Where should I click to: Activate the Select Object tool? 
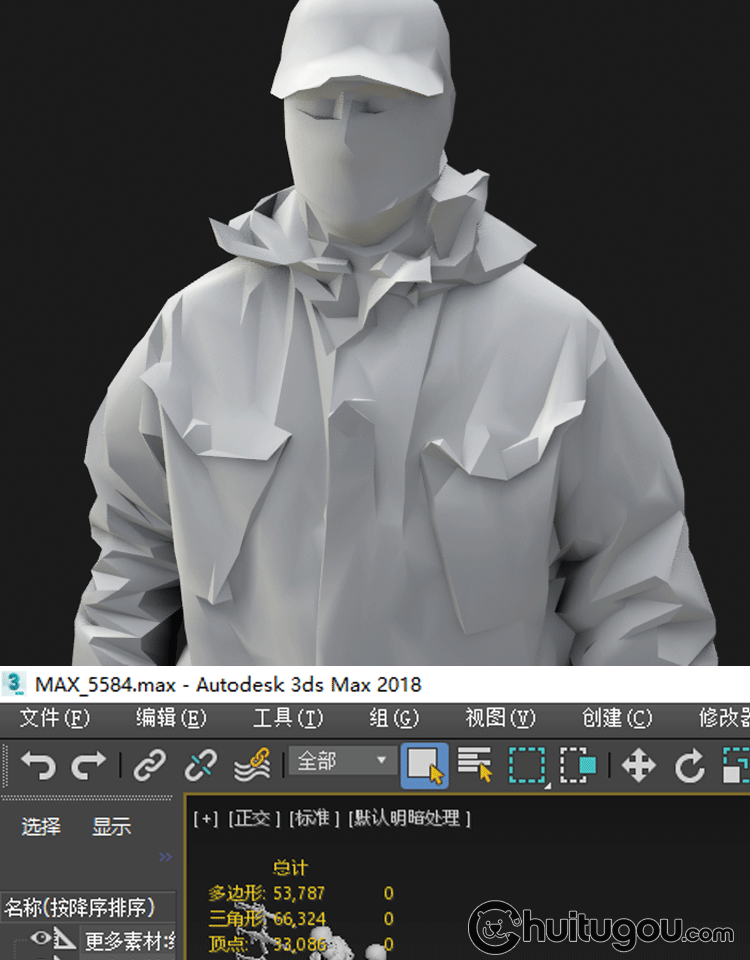pyautogui.click(x=424, y=767)
